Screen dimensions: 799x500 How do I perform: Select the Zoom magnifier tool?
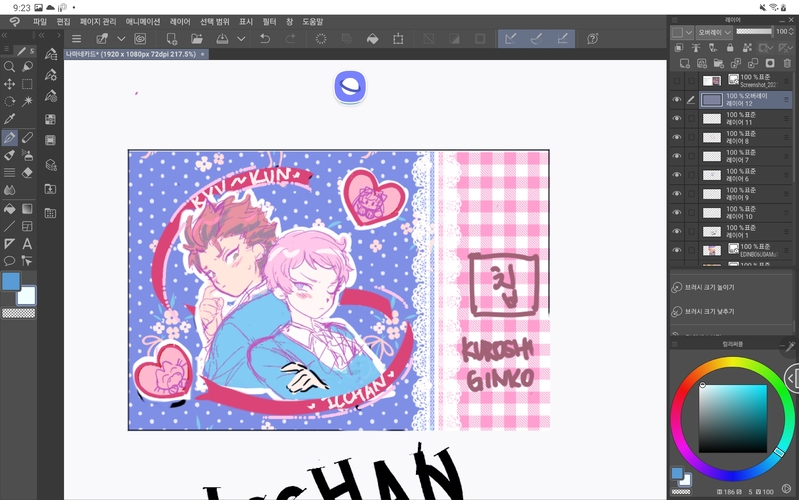(9, 66)
